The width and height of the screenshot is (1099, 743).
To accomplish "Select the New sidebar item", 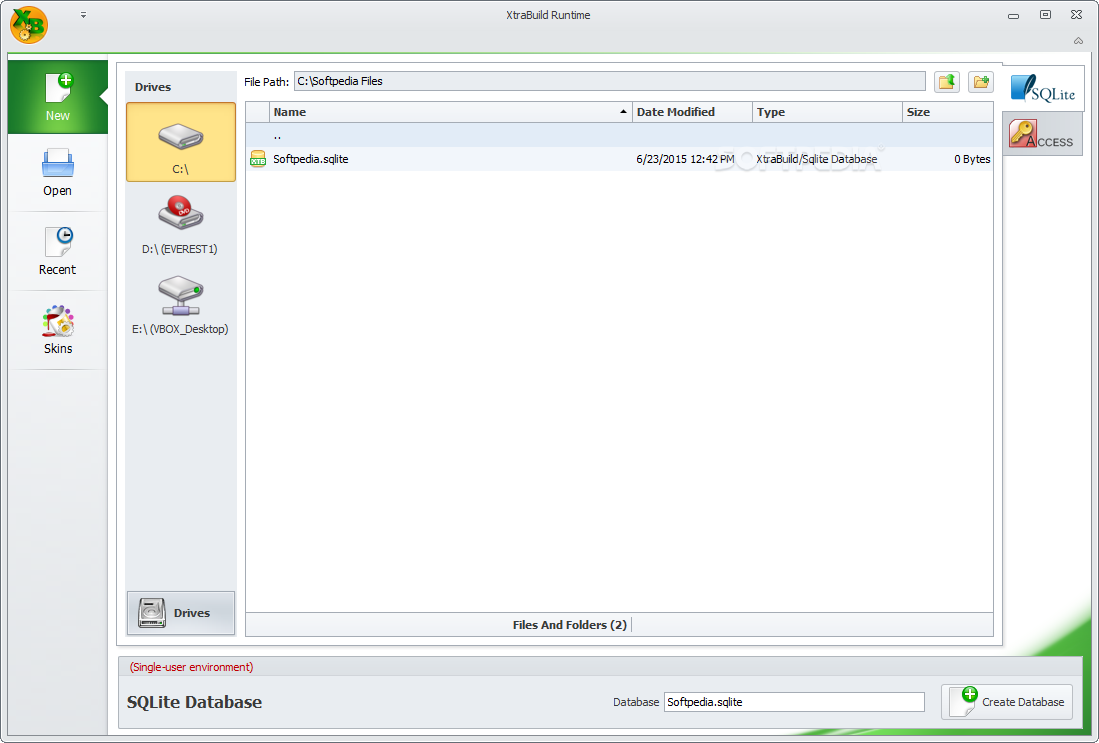I will coord(57,97).
